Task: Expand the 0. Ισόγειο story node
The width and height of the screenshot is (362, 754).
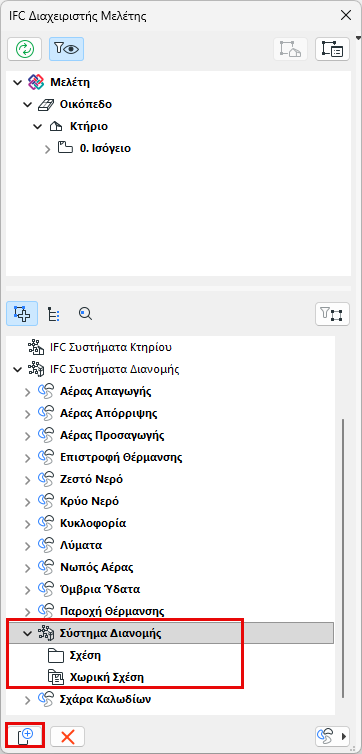Action: 47,149
